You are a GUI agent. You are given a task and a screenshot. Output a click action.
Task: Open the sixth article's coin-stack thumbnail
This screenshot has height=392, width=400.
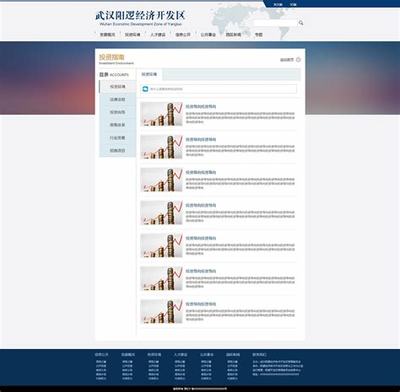point(161,279)
